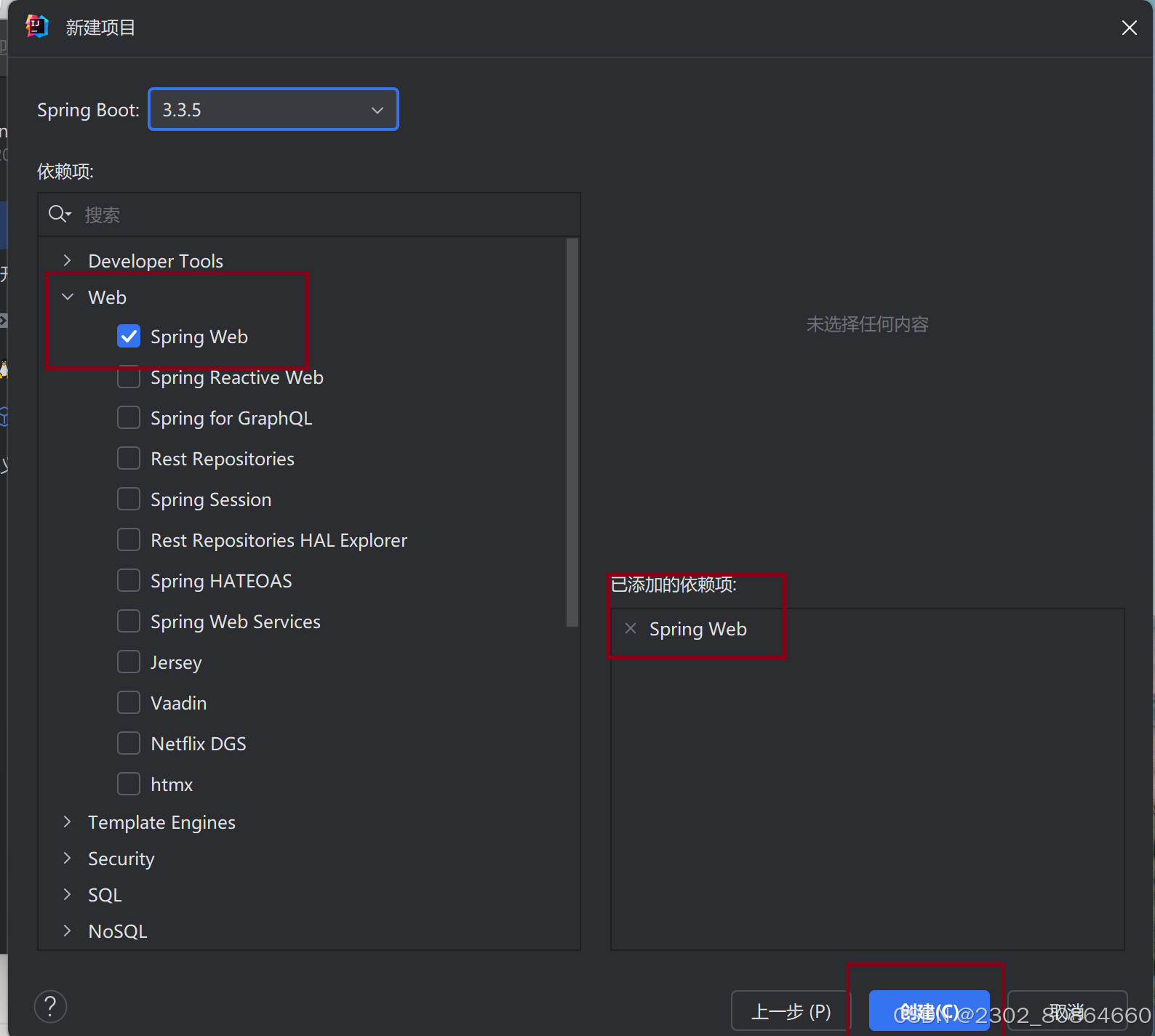This screenshot has width=1155, height=1036.
Task: Expand the Security category
Action: (x=68, y=858)
